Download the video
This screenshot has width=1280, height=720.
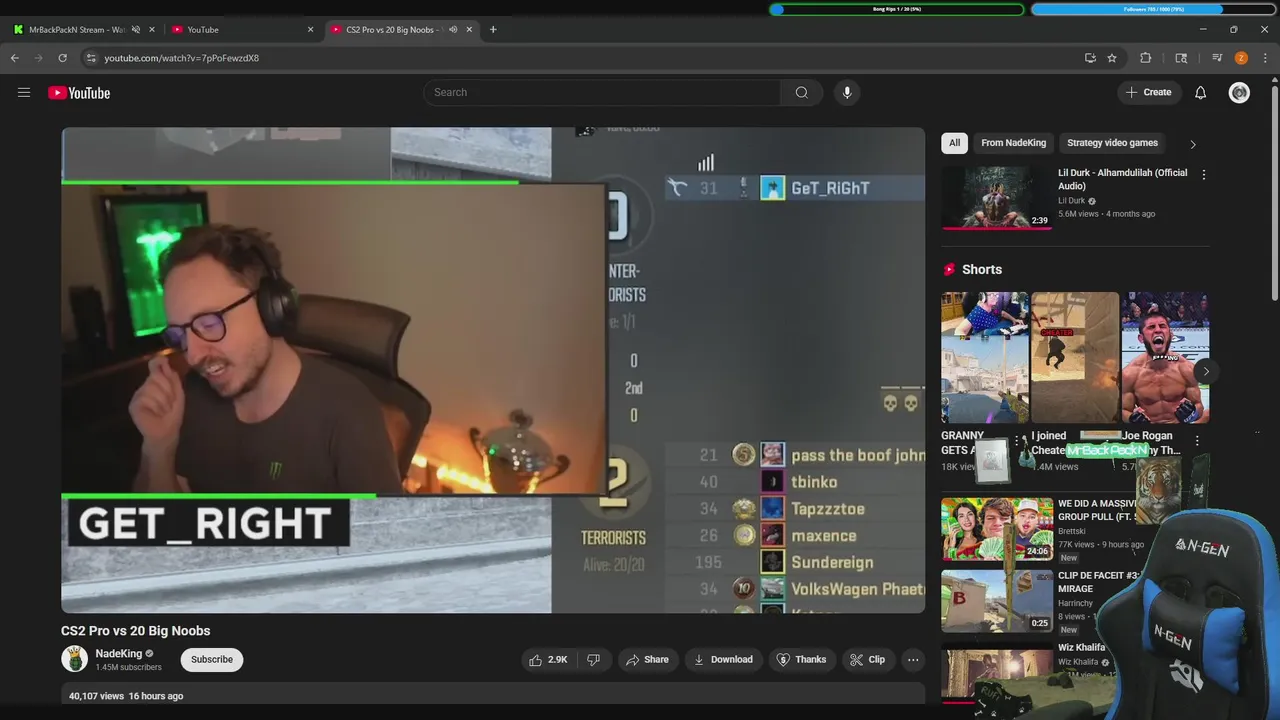(723, 660)
